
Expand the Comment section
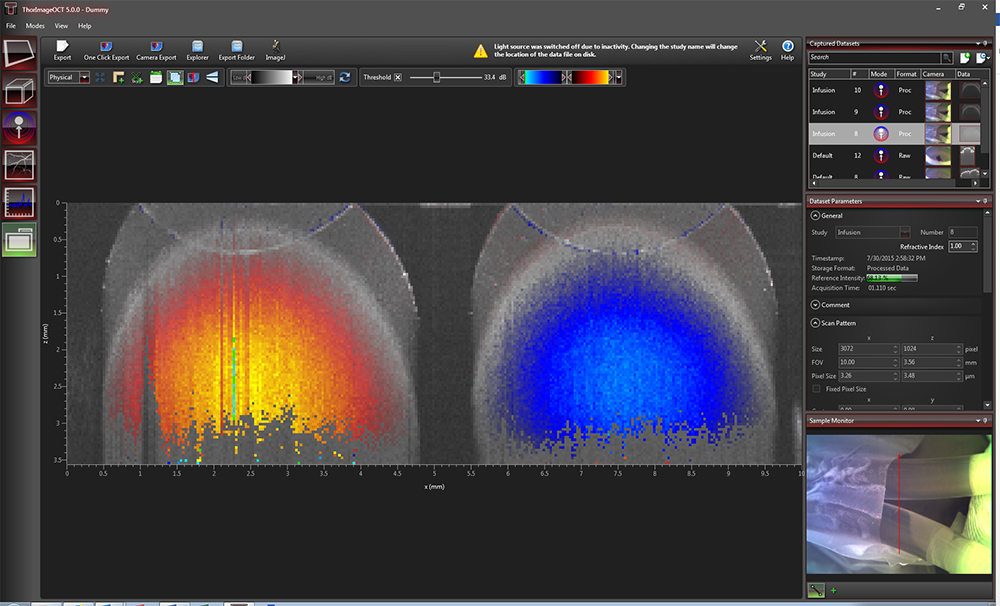click(816, 304)
